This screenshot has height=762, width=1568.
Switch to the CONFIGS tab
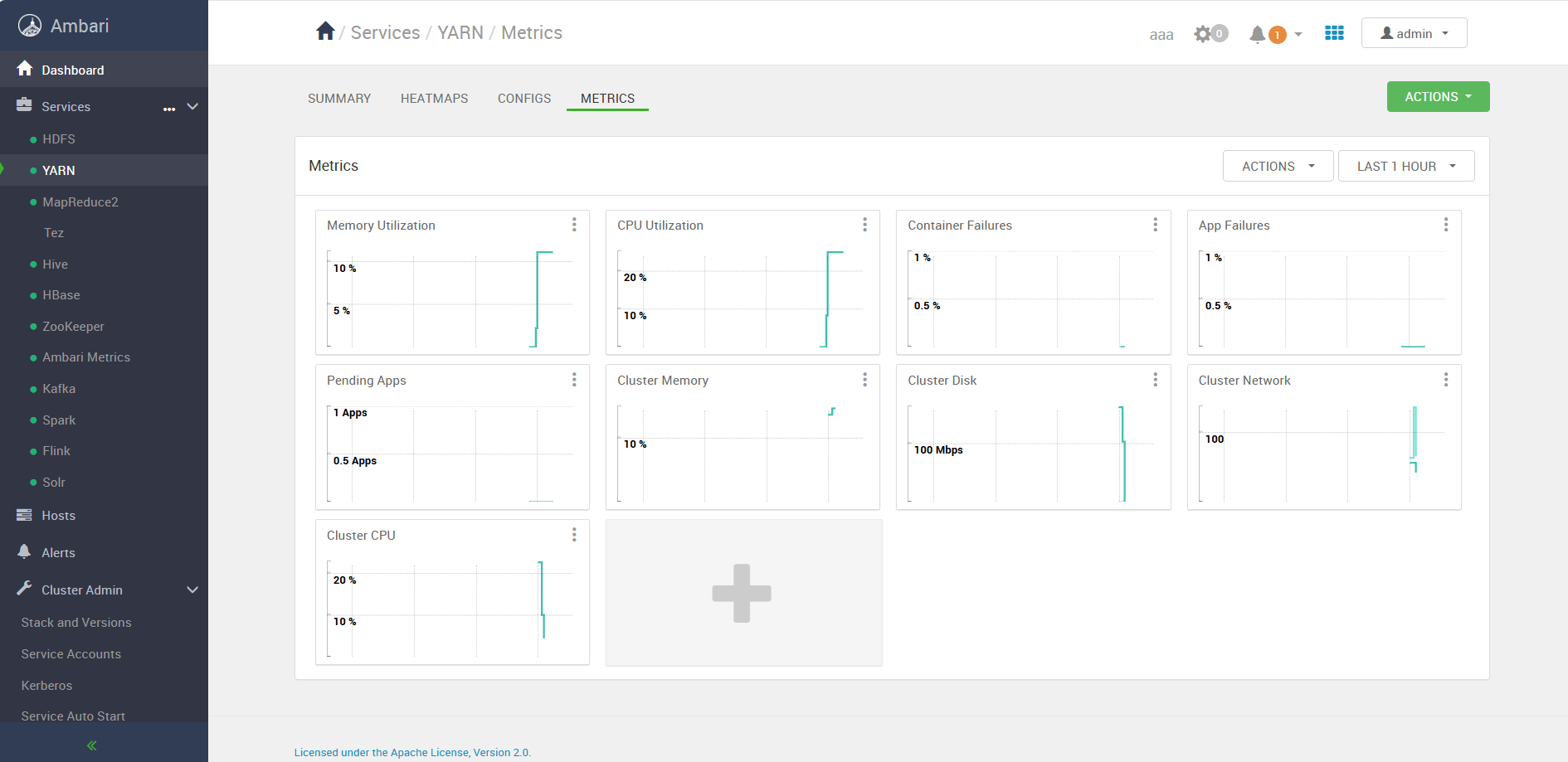pos(524,98)
